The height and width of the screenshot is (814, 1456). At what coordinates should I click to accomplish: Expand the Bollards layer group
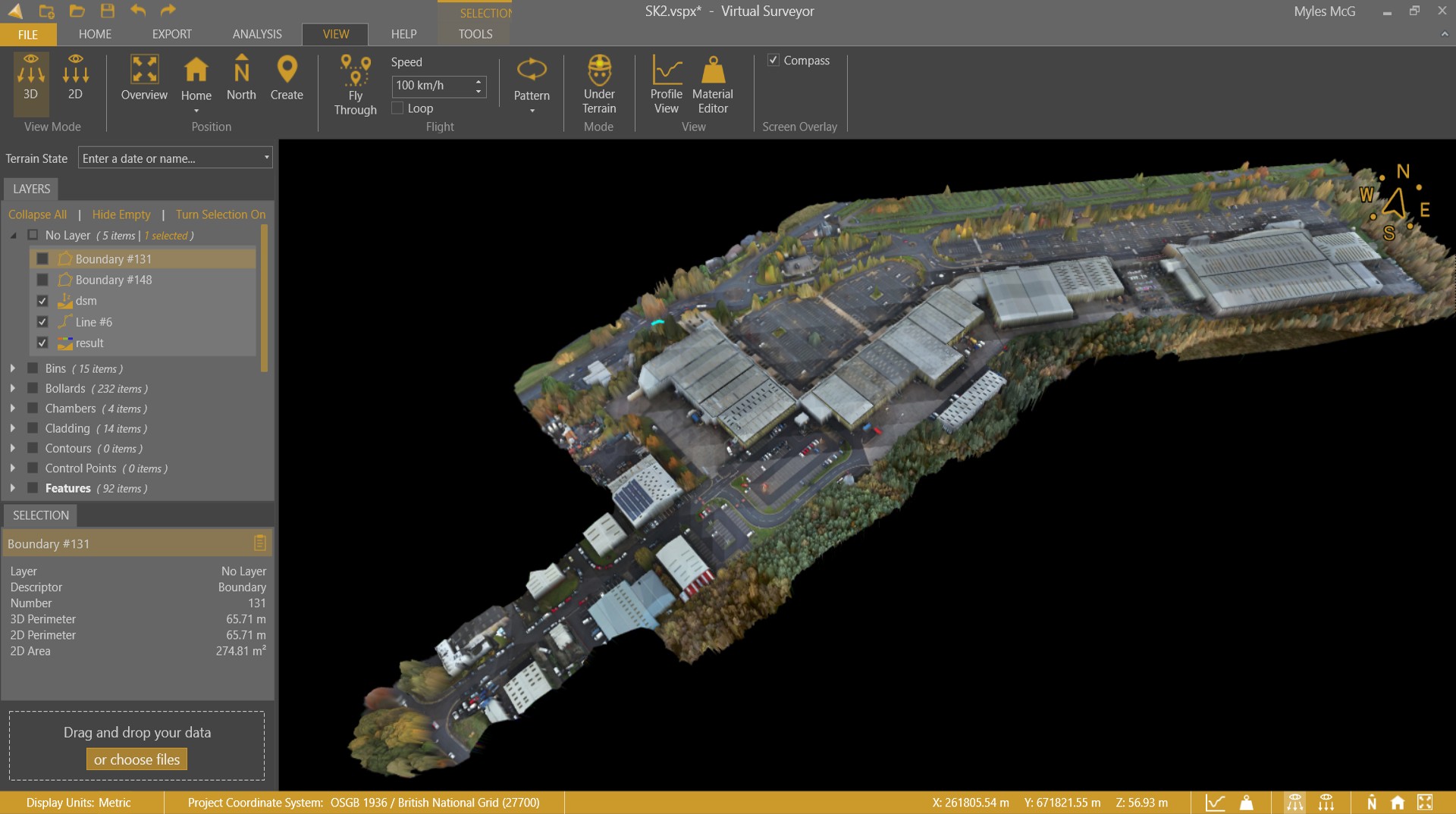[x=13, y=388]
